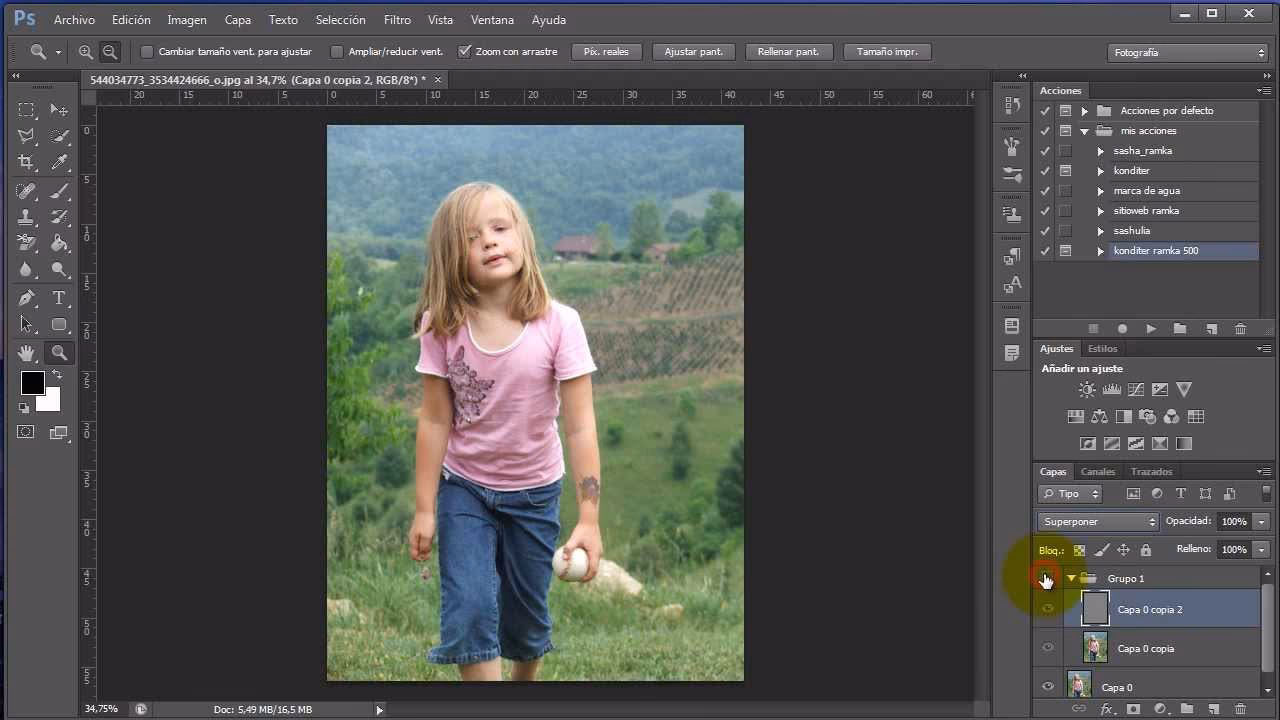Click the Ajustar pant. button

click(693, 51)
